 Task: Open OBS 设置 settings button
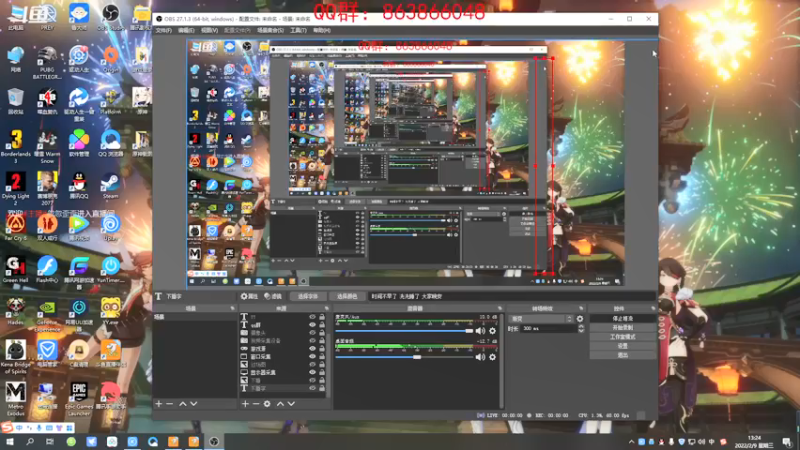point(622,346)
